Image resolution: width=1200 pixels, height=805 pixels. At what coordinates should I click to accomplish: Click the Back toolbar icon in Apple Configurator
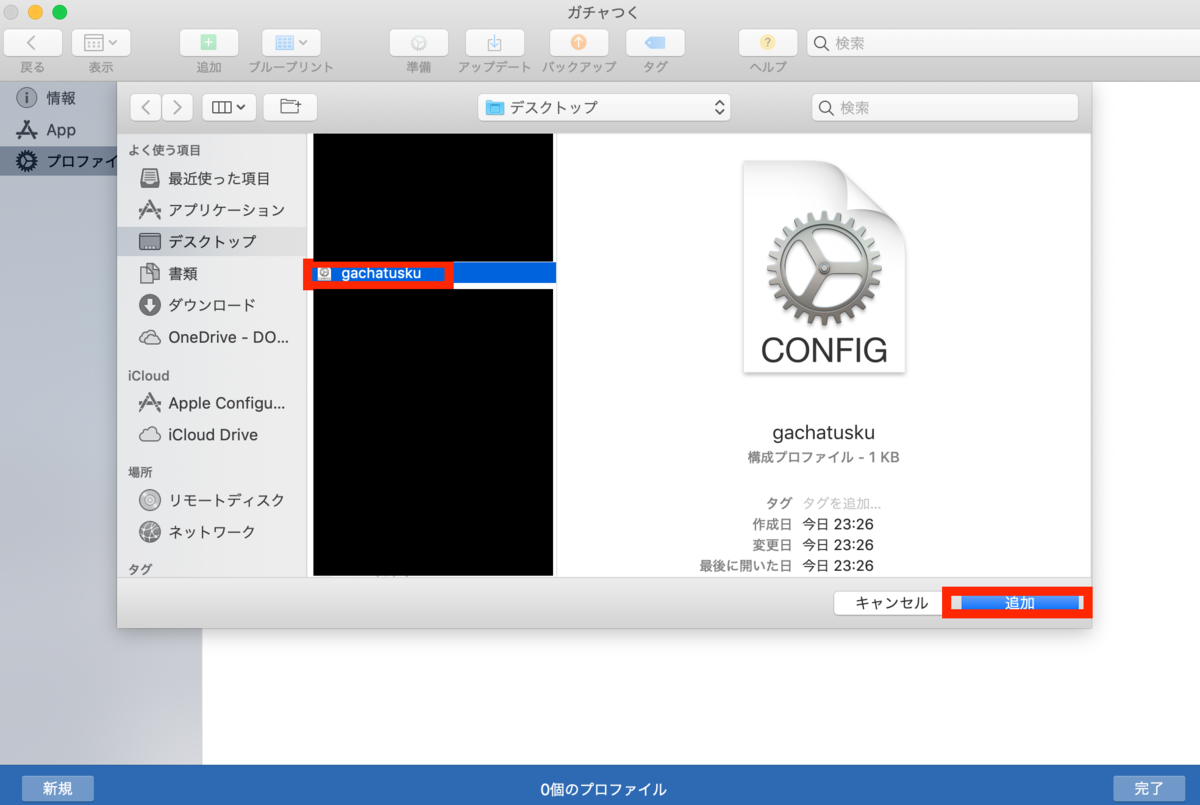click(32, 43)
